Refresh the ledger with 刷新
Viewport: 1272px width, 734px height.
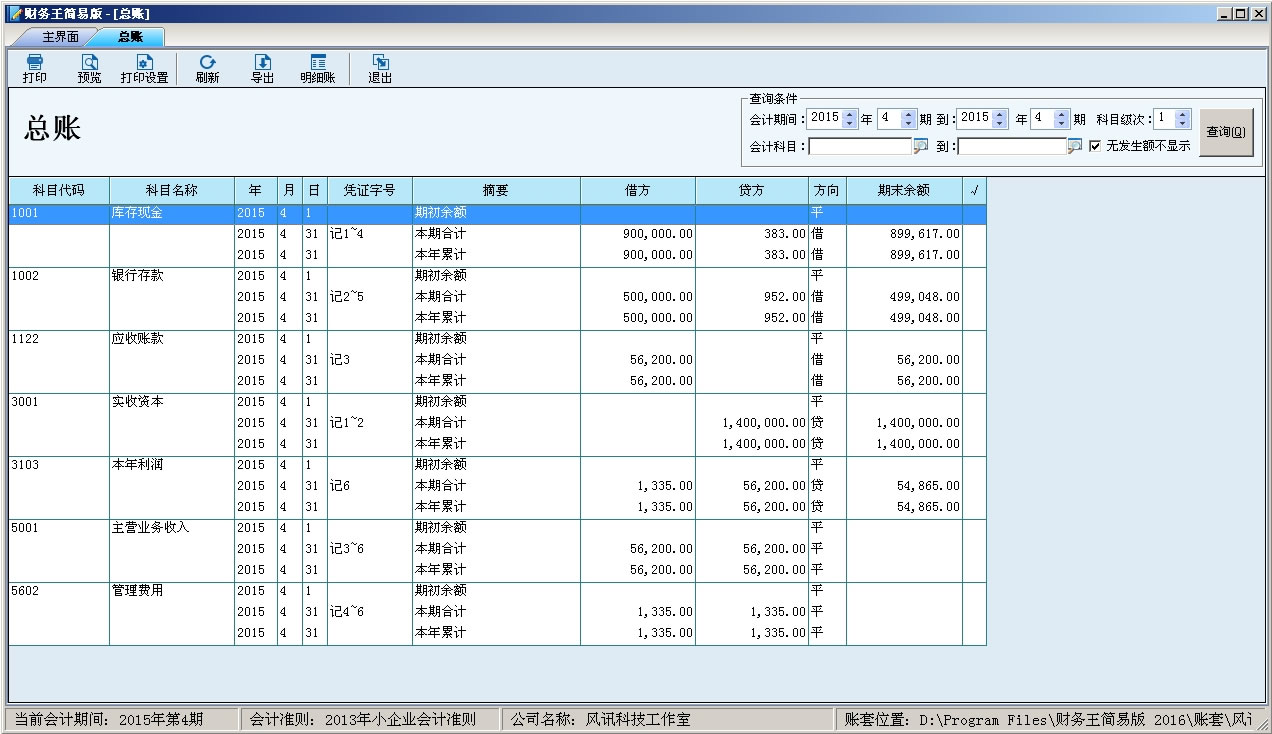(207, 68)
